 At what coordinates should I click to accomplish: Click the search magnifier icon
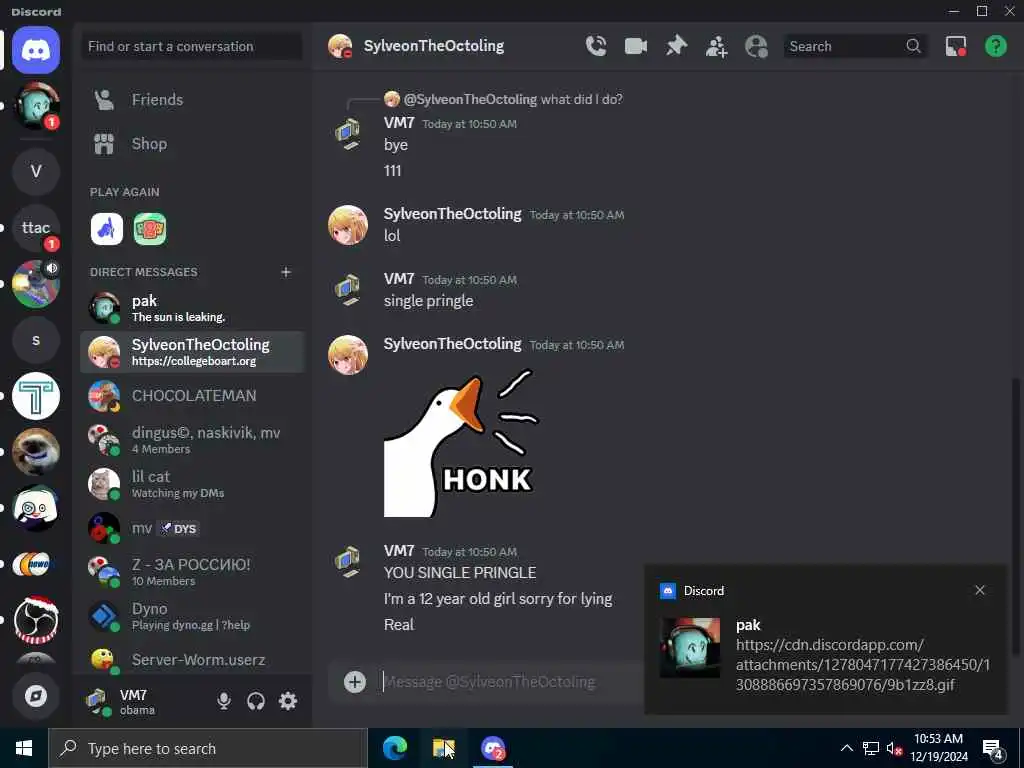913,46
